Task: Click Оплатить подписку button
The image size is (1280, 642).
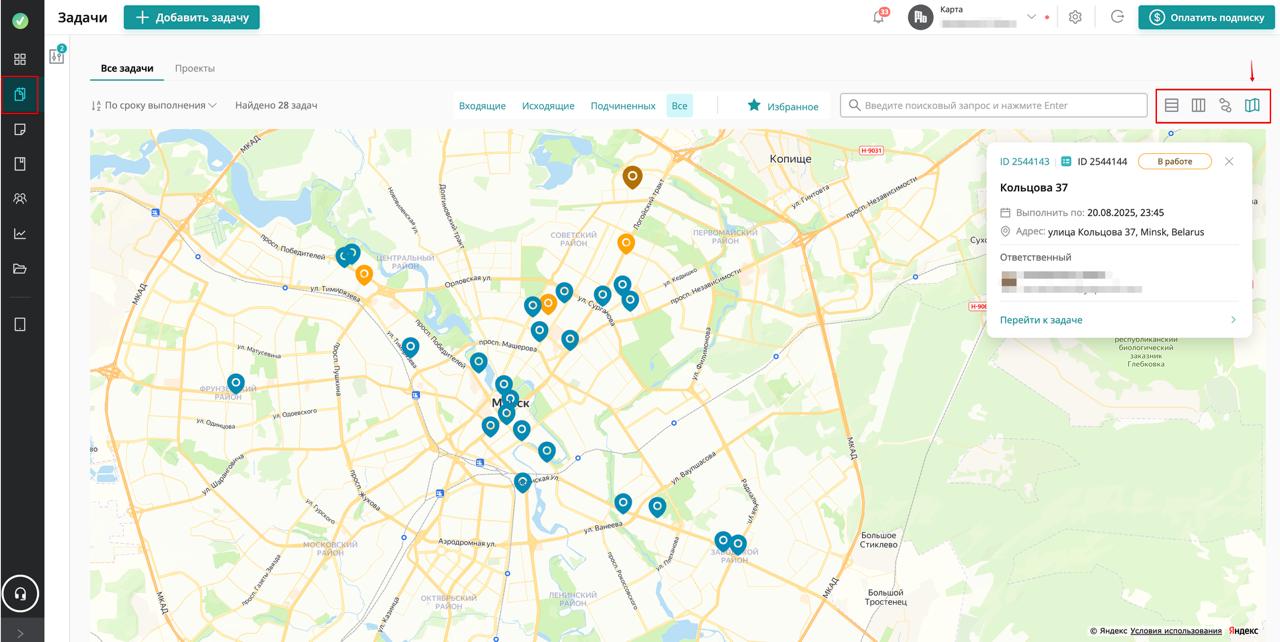Action: coord(1206,17)
